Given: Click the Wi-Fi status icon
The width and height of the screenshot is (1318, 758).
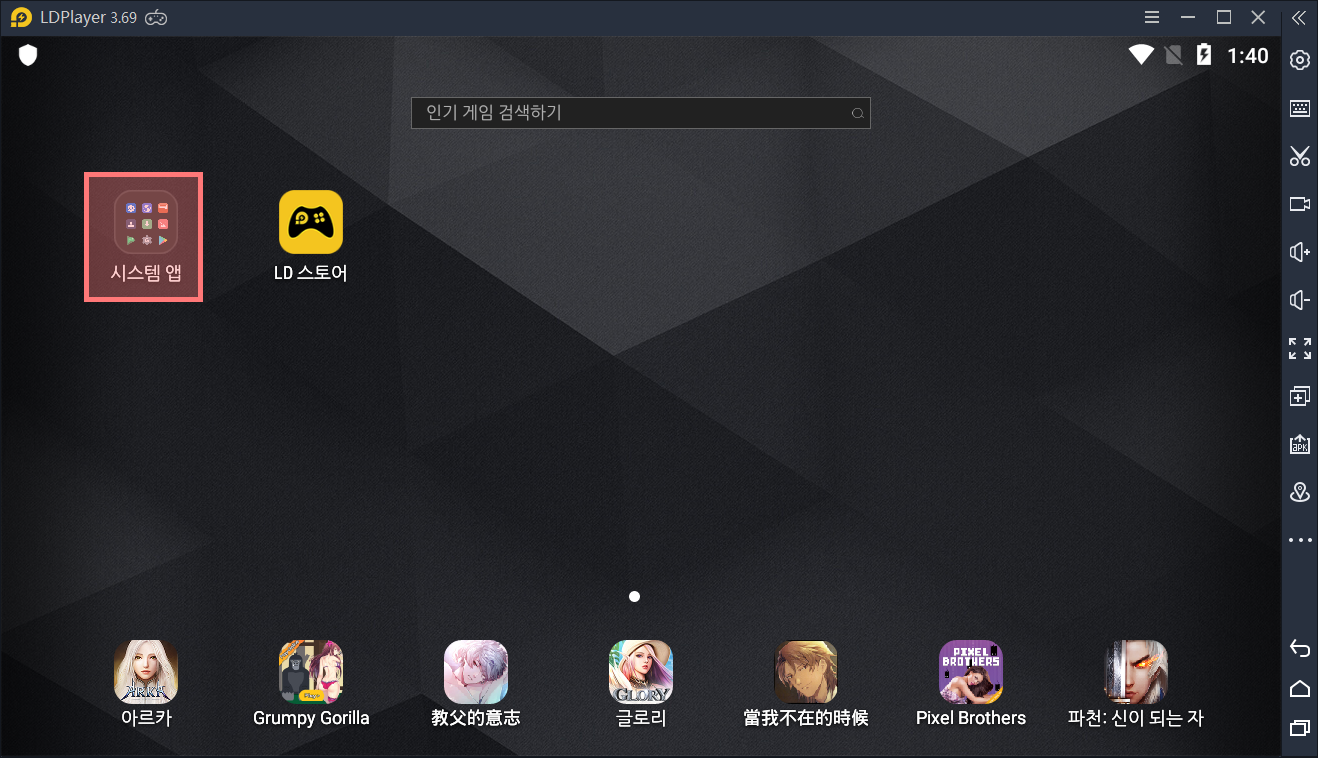Looking at the screenshot, I should [1141, 55].
